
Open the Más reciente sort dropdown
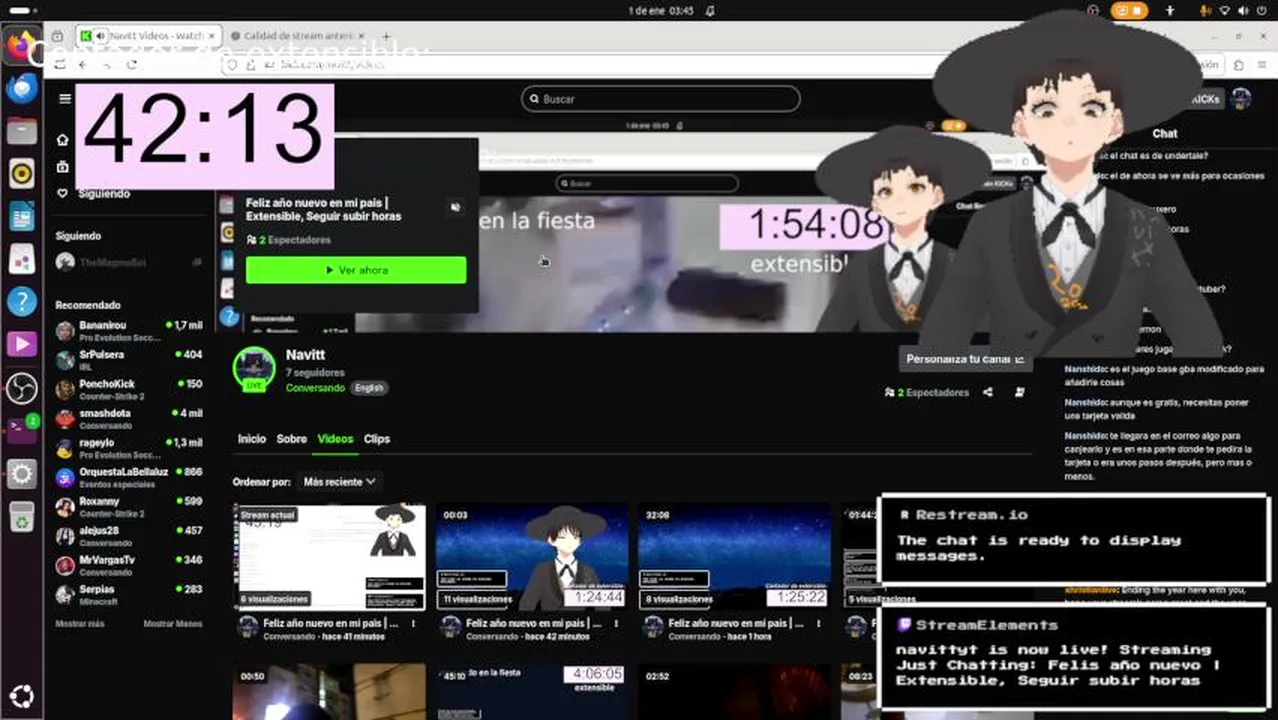[340, 481]
